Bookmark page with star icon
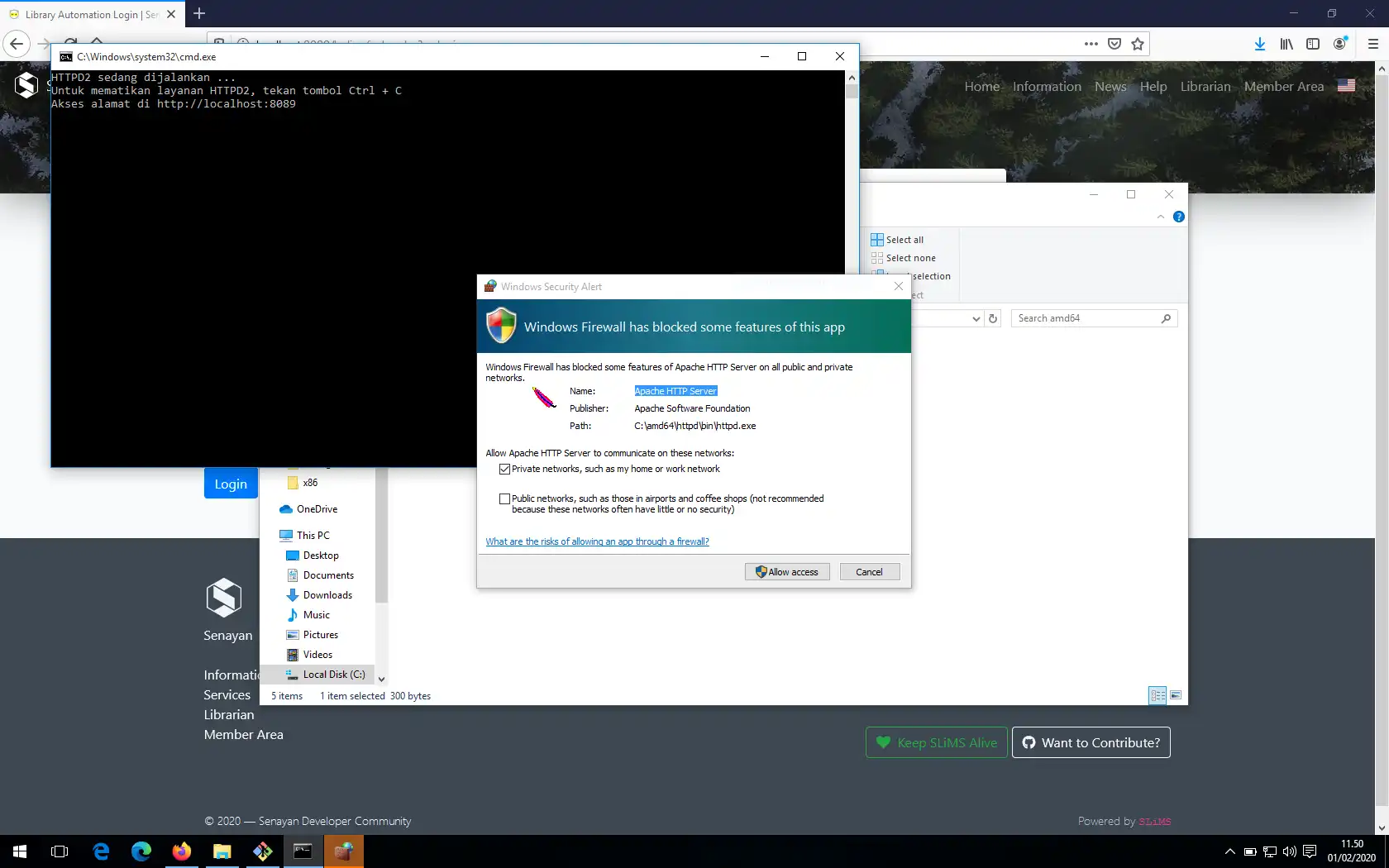This screenshot has width=1389, height=868. pos(1138,44)
